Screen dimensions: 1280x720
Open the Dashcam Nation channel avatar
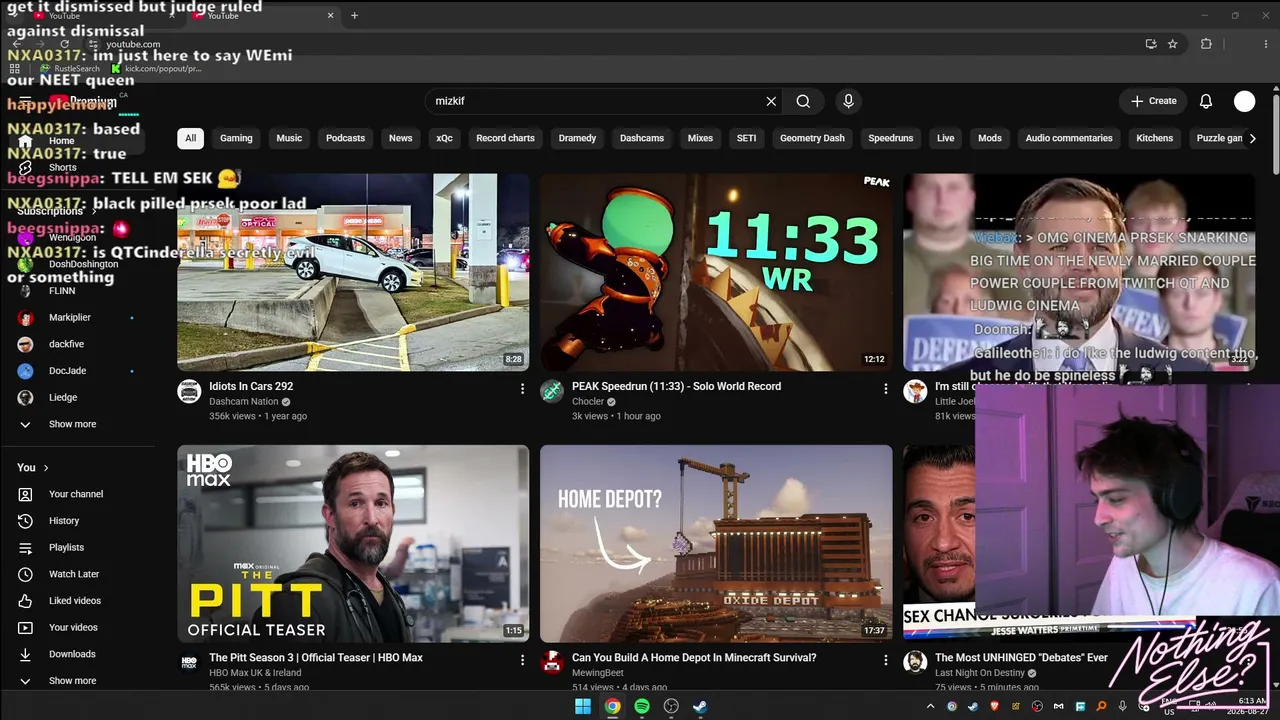(189, 392)
